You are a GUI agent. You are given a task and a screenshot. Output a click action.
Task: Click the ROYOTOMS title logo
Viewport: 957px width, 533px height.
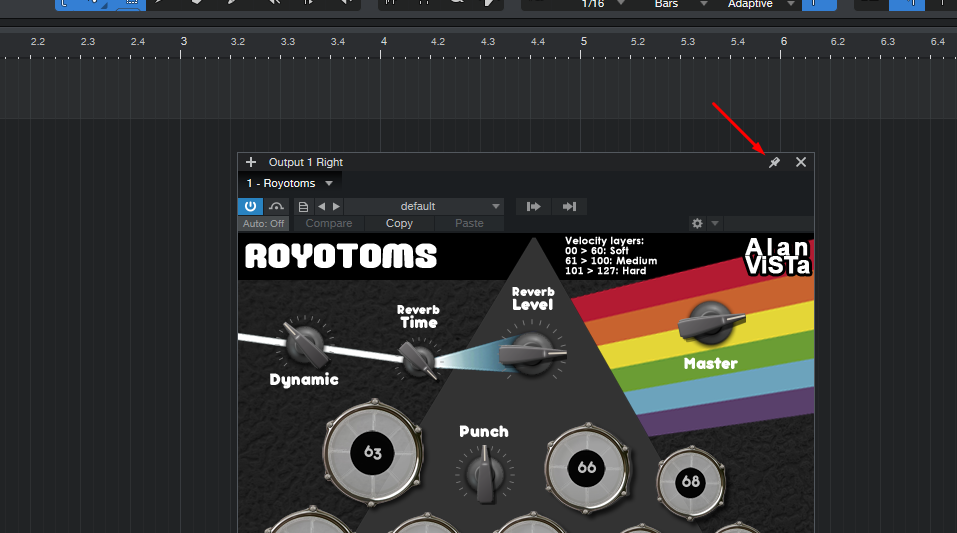[x=341, y=256]
